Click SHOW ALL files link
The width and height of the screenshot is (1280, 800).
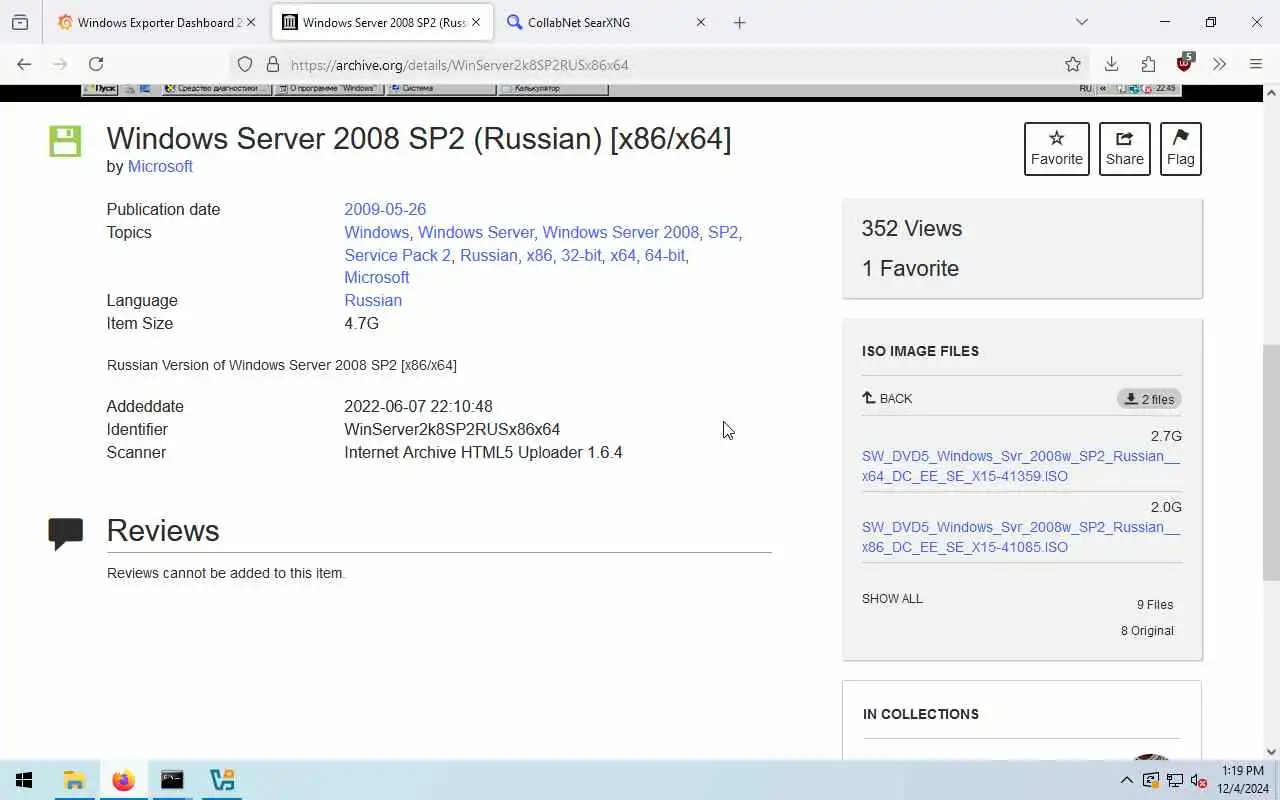coord(892,599)
